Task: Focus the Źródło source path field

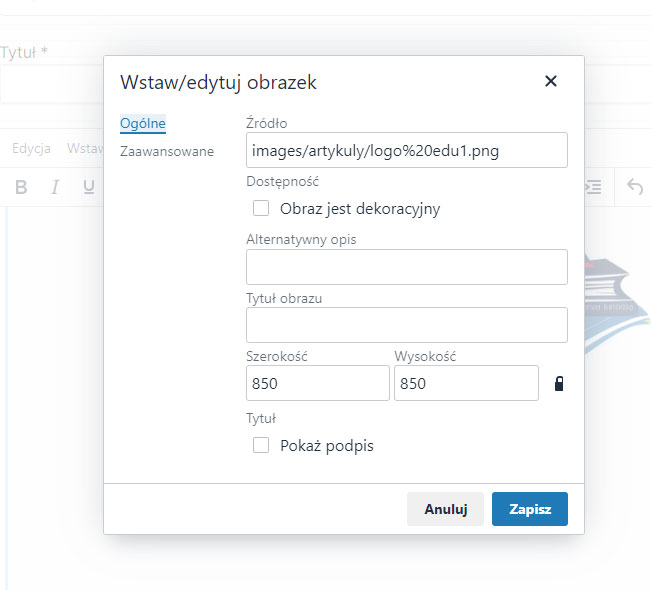Action: click(x=407, y=150)
